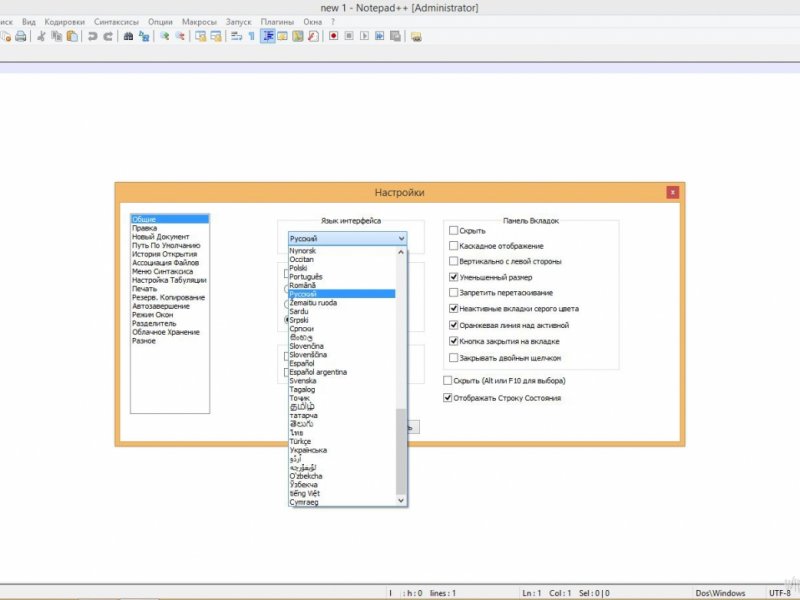Open the Replace toolbar icon
The width and height of the screenshot is (800, 600).
[x=144, y=36]
